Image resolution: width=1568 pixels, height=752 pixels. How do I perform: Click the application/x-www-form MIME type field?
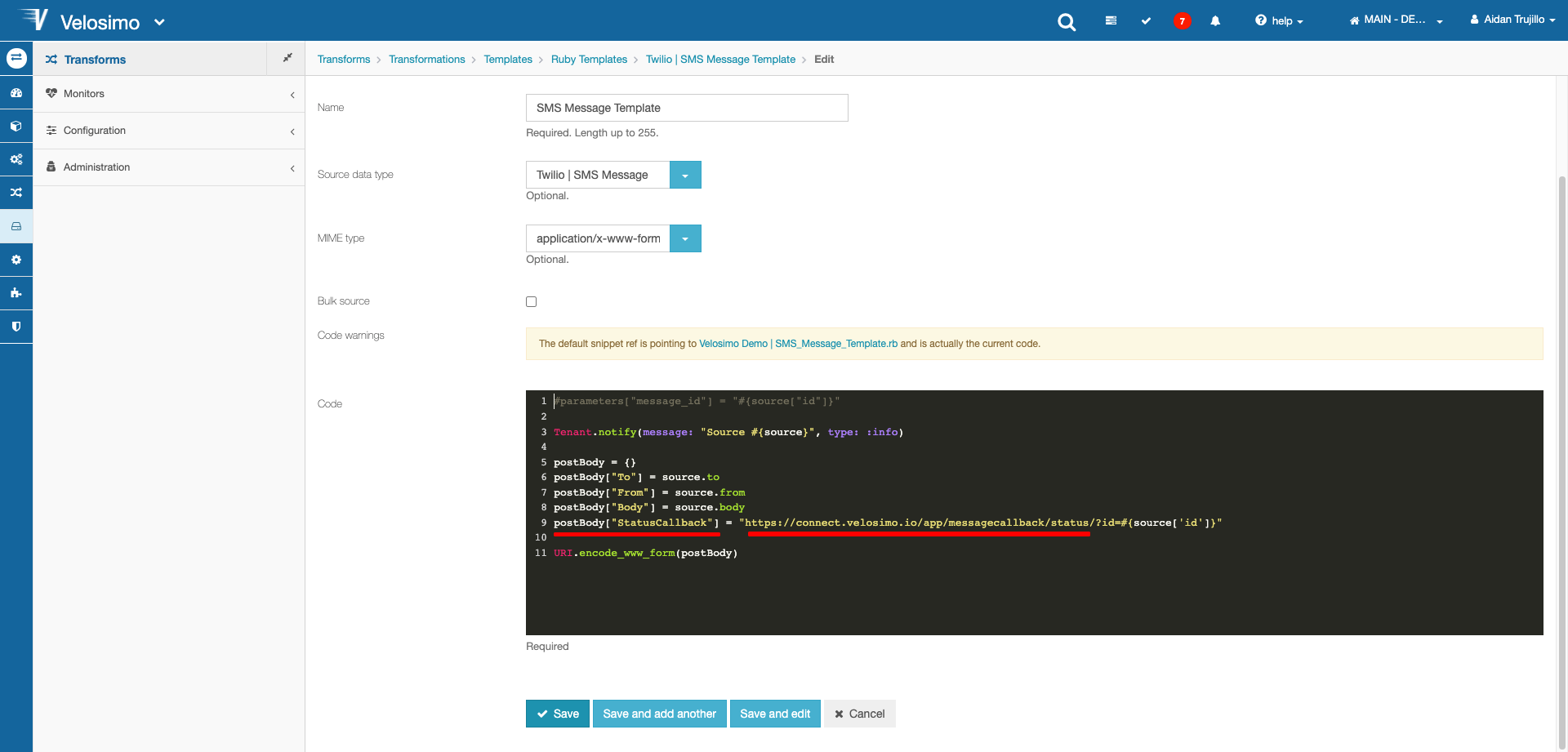click(x=598, y=238)
